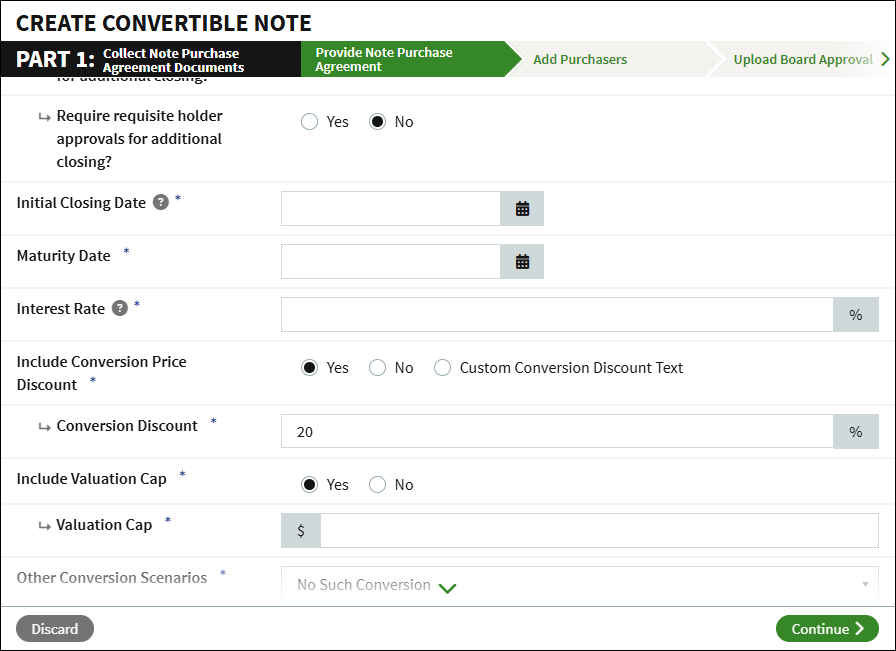Click 'Other Conversion Scenarios' label
896x651 pixels.
(112, 578)
